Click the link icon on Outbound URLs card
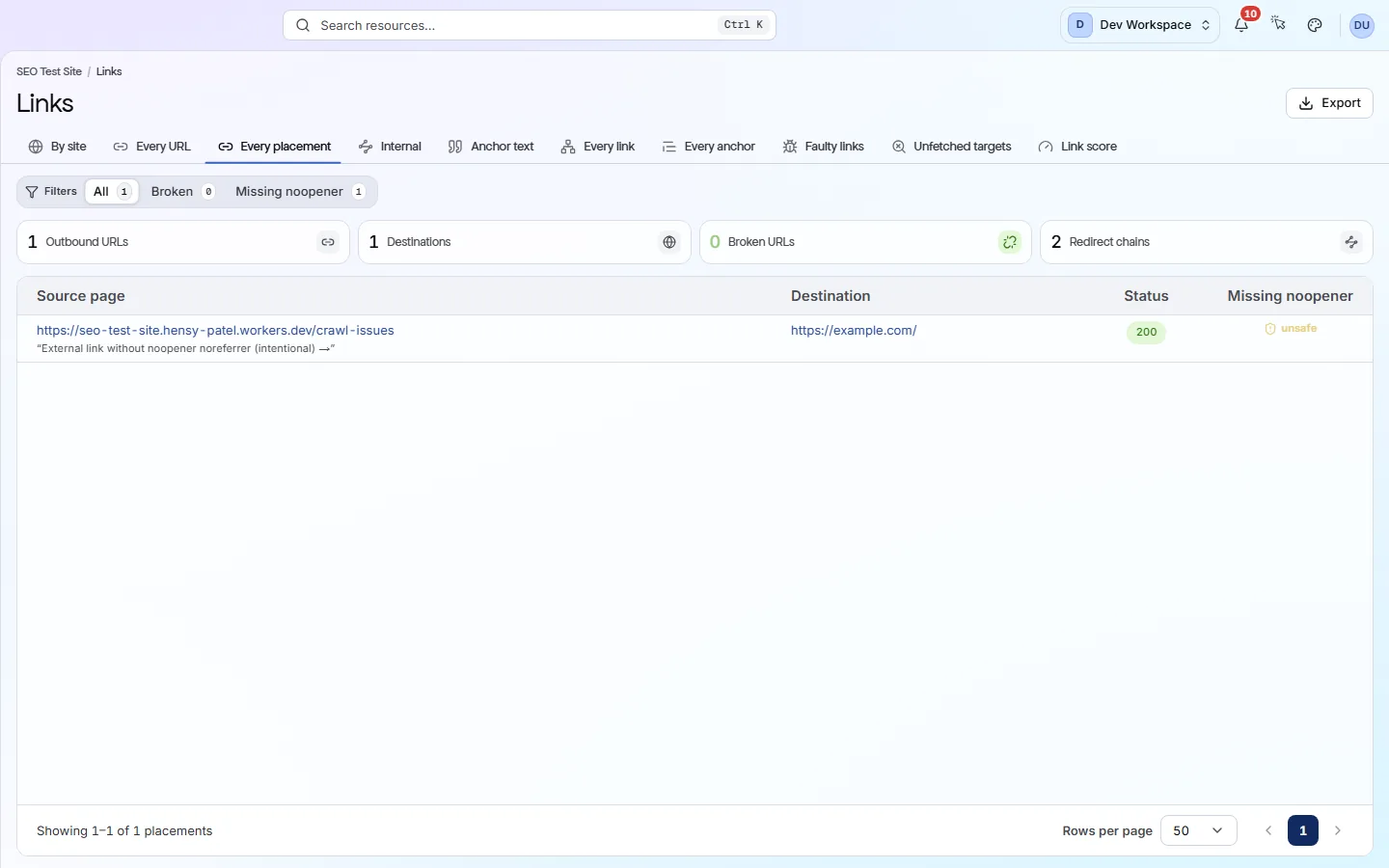 [328, 242]
